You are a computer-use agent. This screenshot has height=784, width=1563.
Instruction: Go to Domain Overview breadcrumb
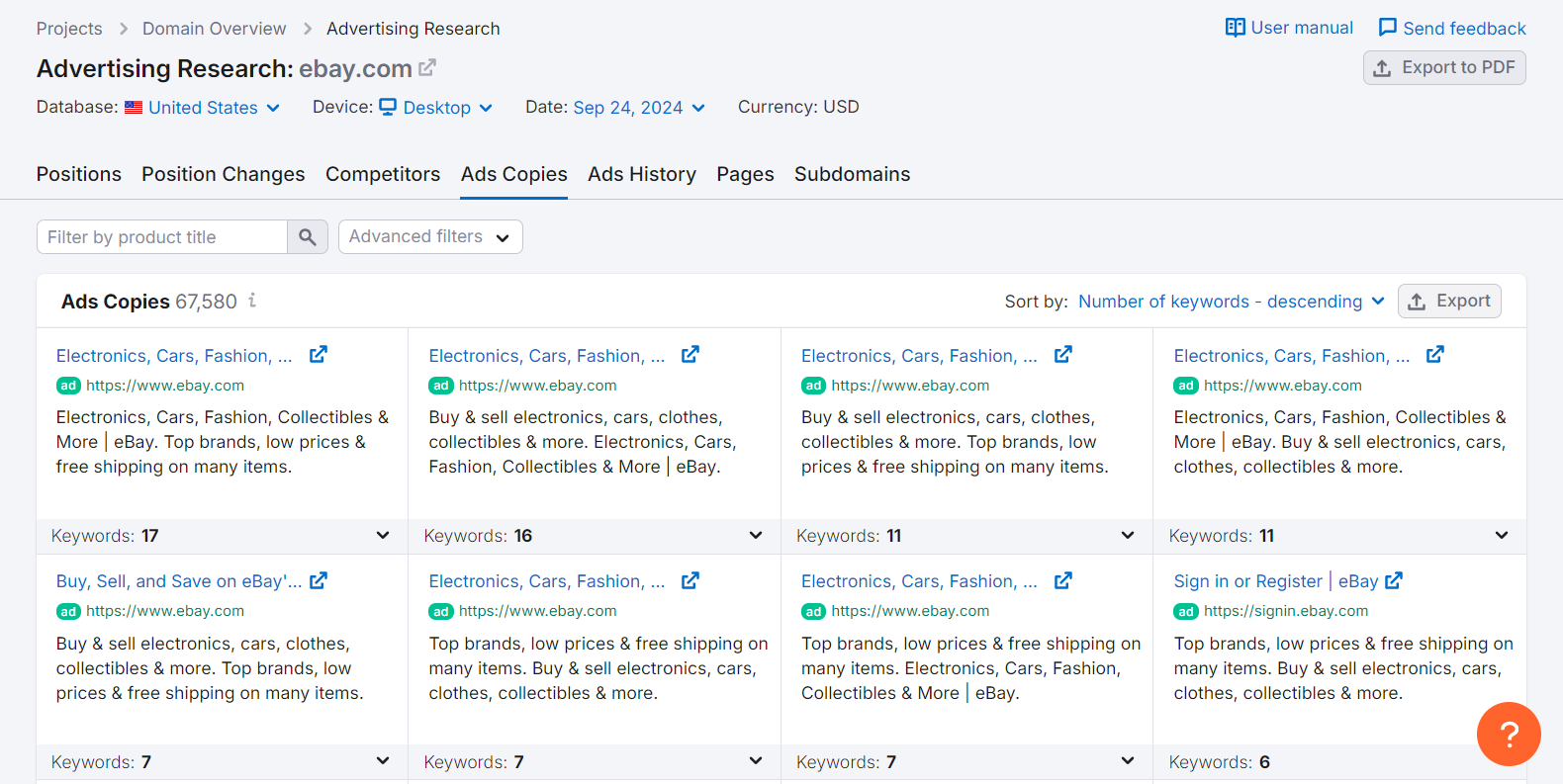pos(215,29)
